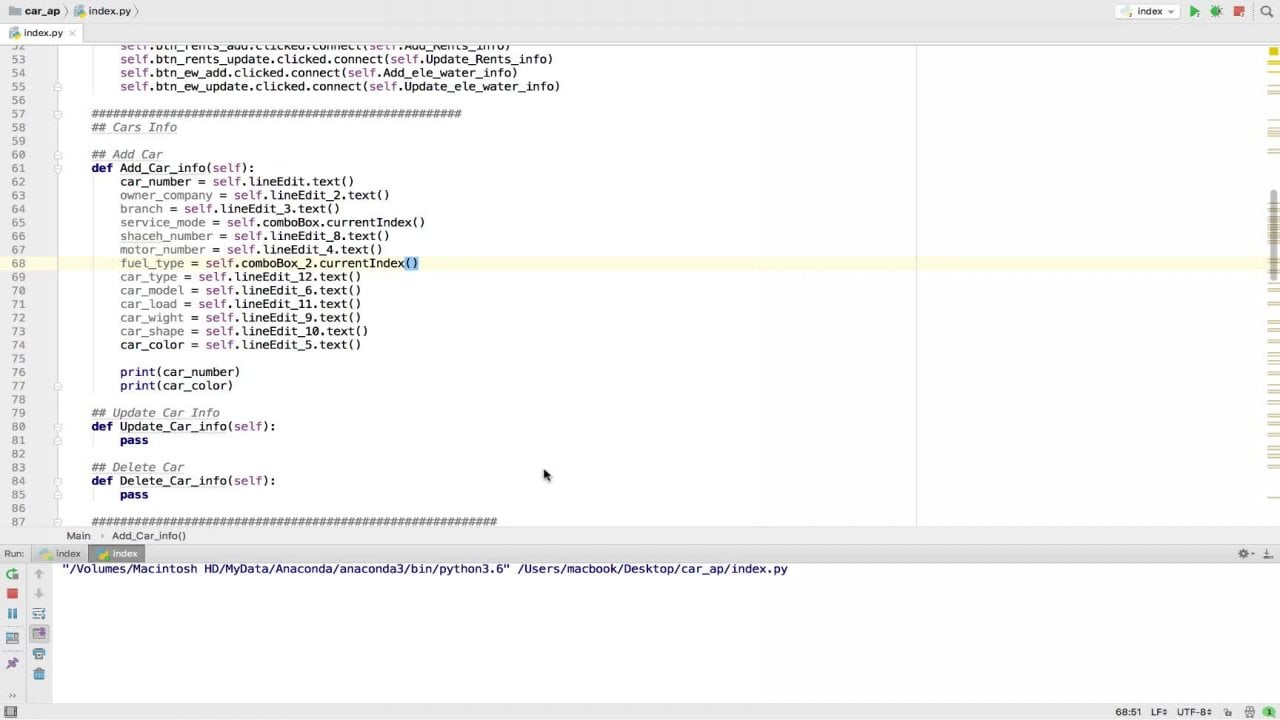Toggle scroll to end of console
Screen dimensions: 1280x720
pyautogui.click(x=39, y=634)
